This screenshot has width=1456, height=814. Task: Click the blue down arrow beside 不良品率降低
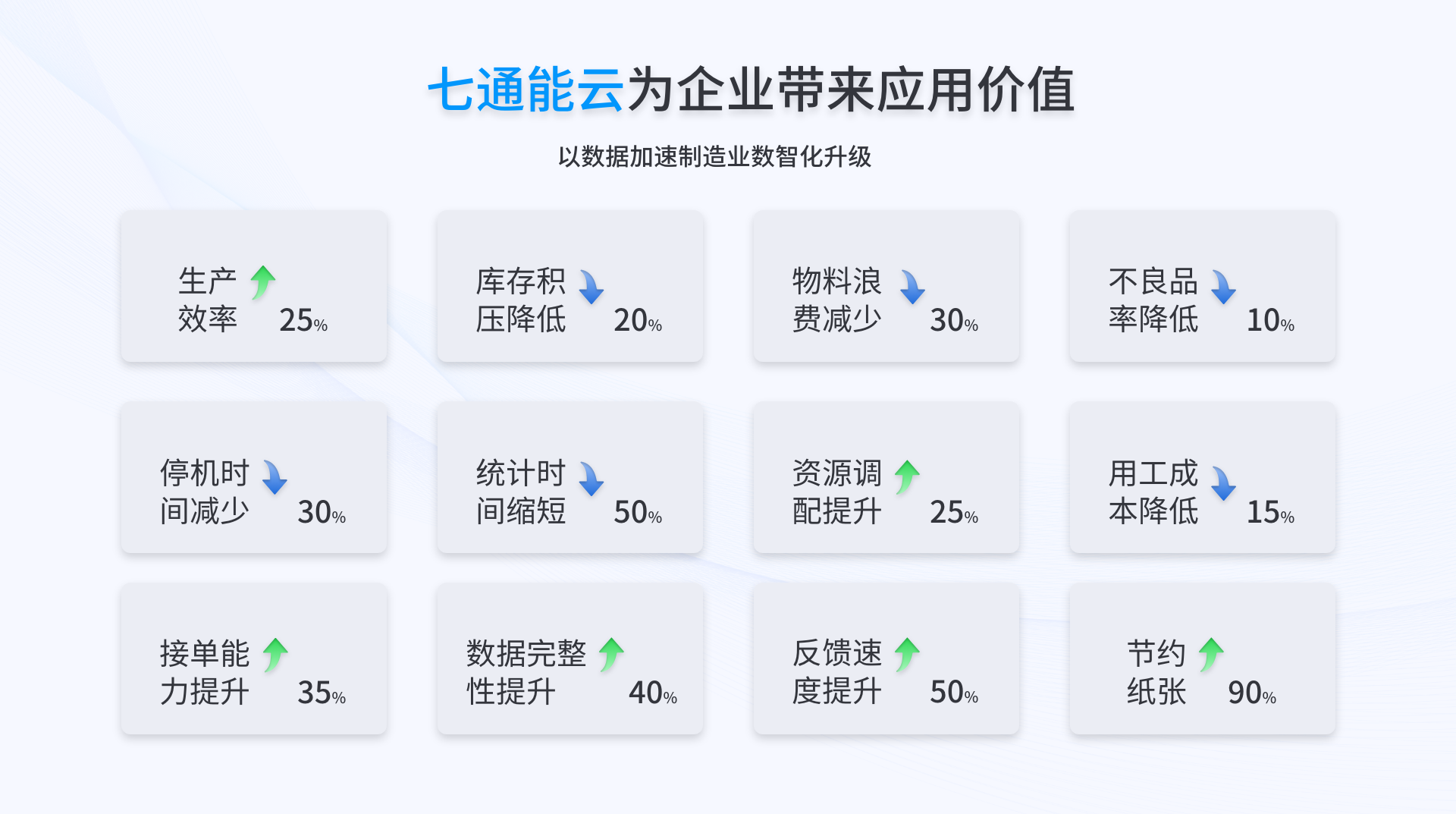click(x=1223, y=287)
